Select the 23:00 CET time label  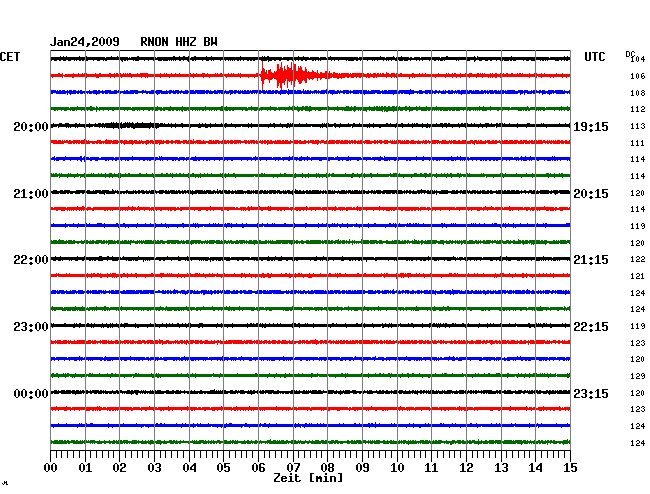[x=31, y=327]
